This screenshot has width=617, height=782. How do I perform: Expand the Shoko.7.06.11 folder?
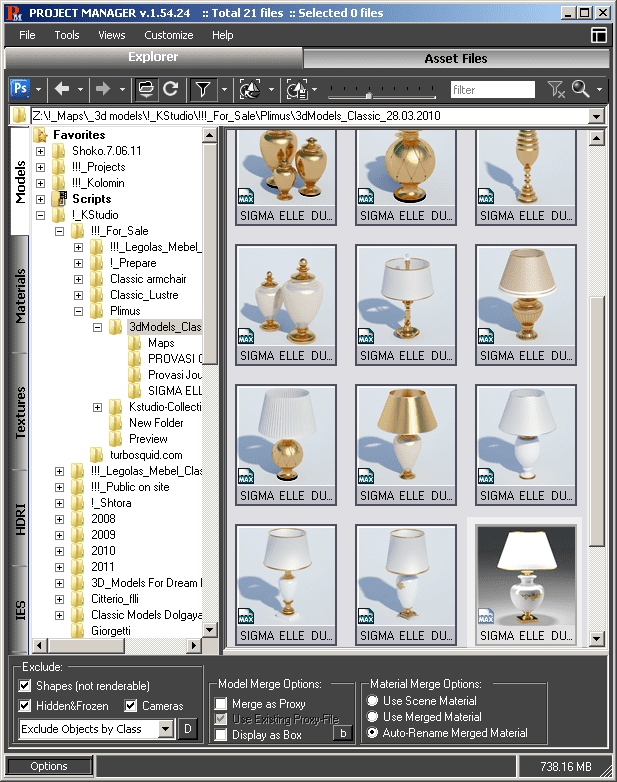pos(40,151)
